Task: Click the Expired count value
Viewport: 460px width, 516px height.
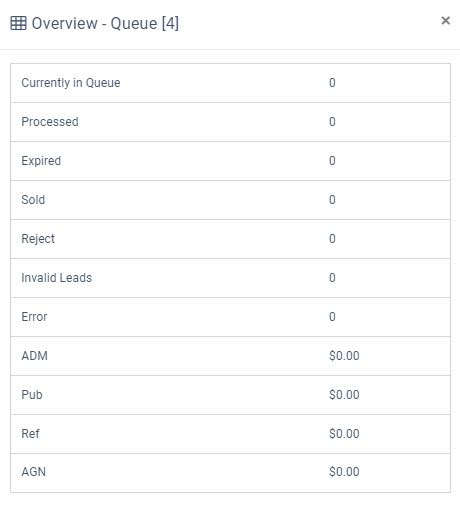Action: (x=332, y=161)
